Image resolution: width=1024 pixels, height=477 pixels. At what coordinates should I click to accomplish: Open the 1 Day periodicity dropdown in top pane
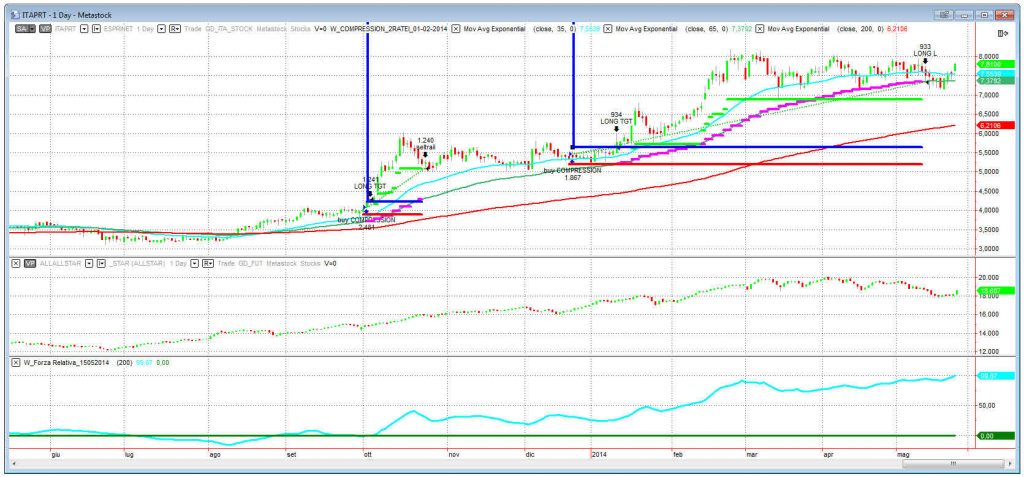point(162,29)
